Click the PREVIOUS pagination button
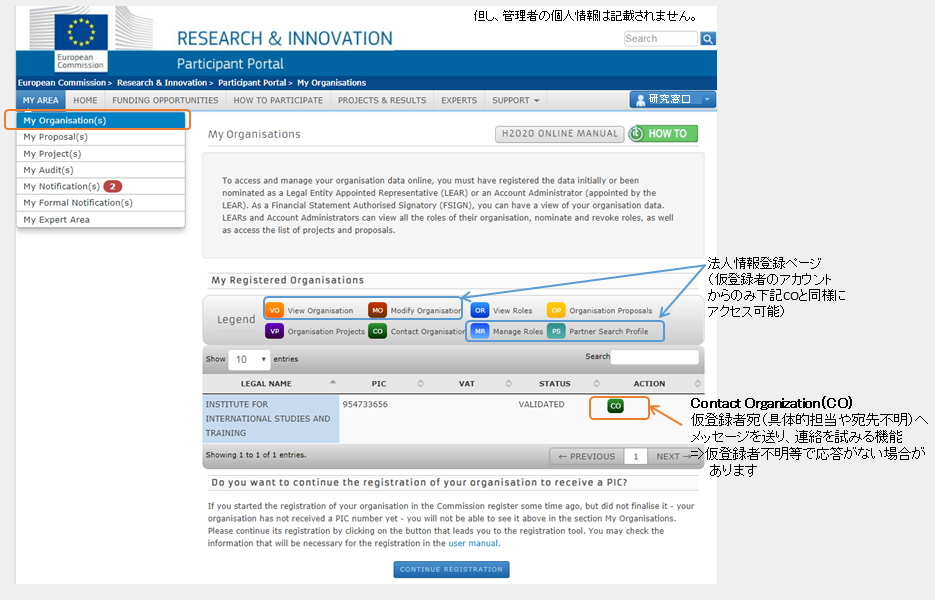The width and height of the screenshot is (935, 600). point(587,456)
